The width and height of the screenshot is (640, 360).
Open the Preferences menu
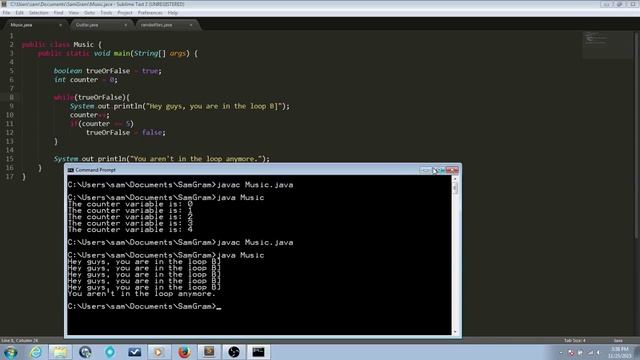[x=150, y=13]
